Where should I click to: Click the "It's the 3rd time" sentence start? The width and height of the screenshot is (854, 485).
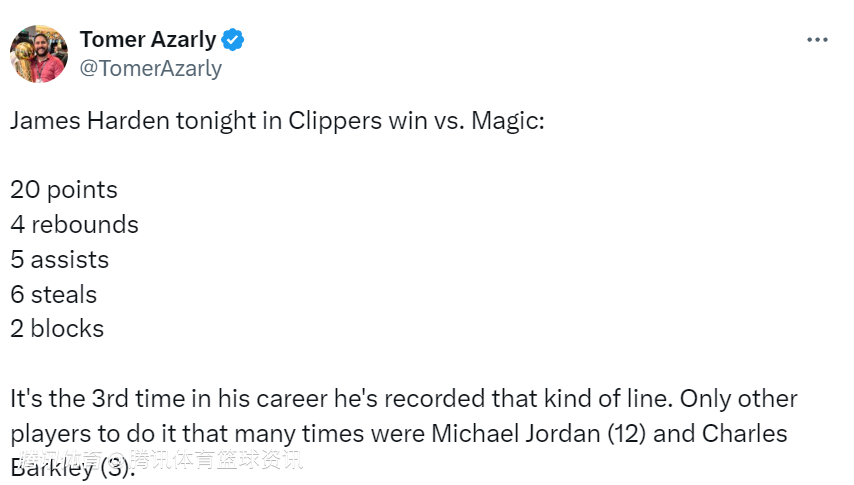tap(96, 399)
